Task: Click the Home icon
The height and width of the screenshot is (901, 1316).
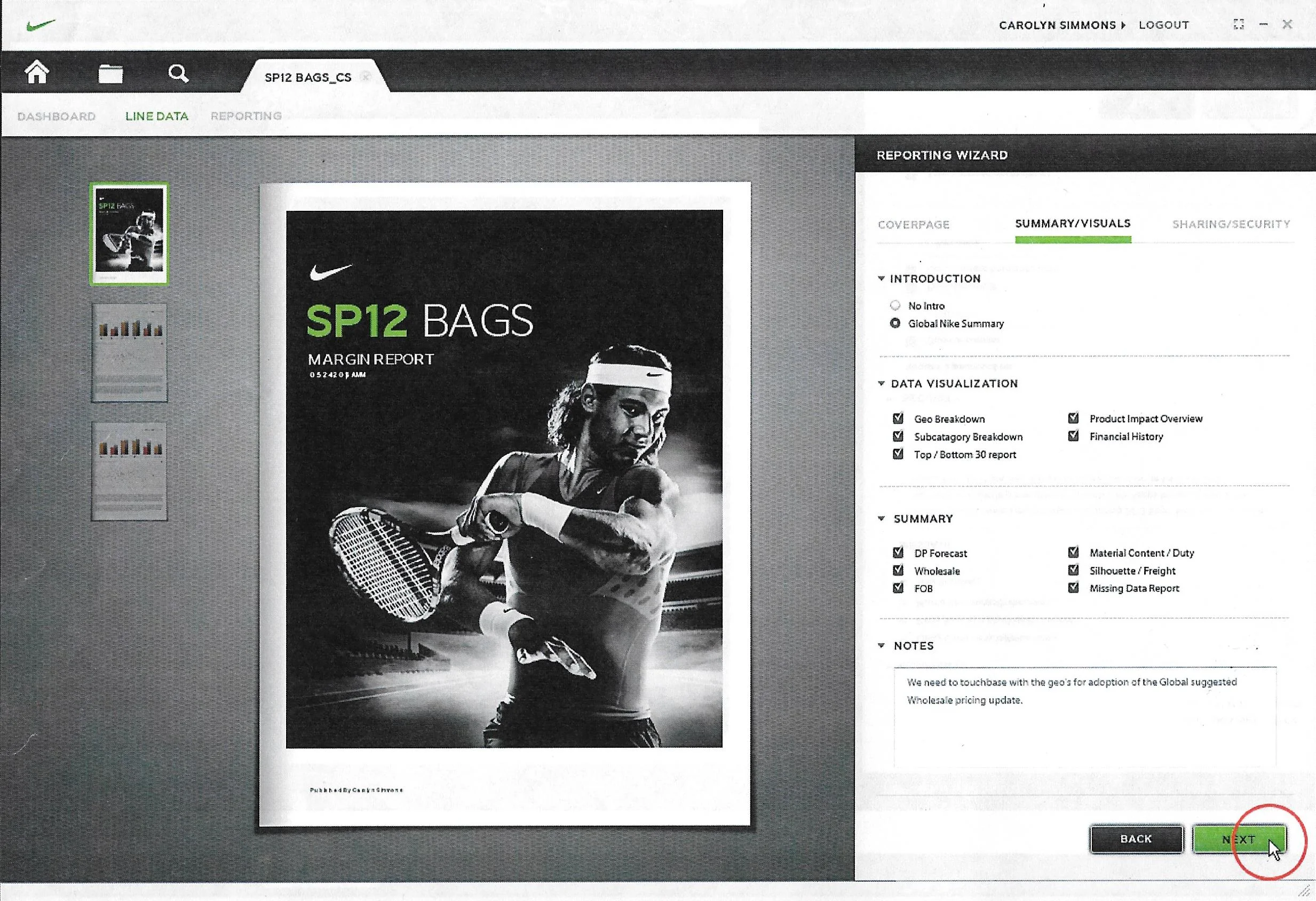Action: pyautogui.click(x=37, y=73)
